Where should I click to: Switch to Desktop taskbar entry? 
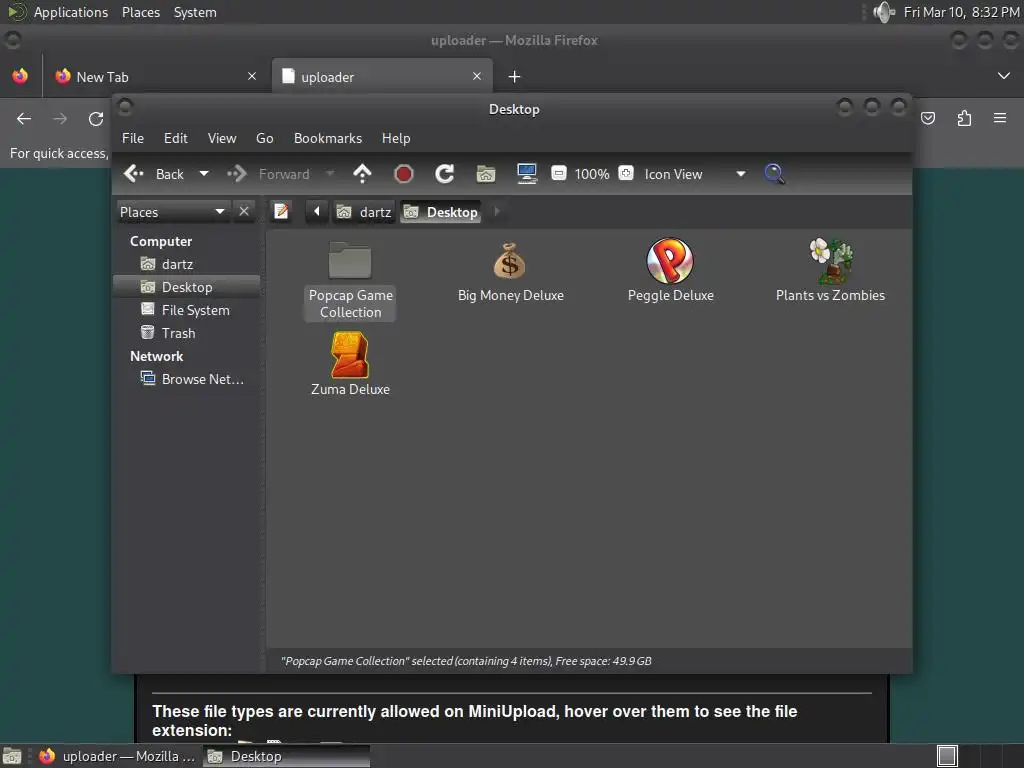tap(287, 756)
